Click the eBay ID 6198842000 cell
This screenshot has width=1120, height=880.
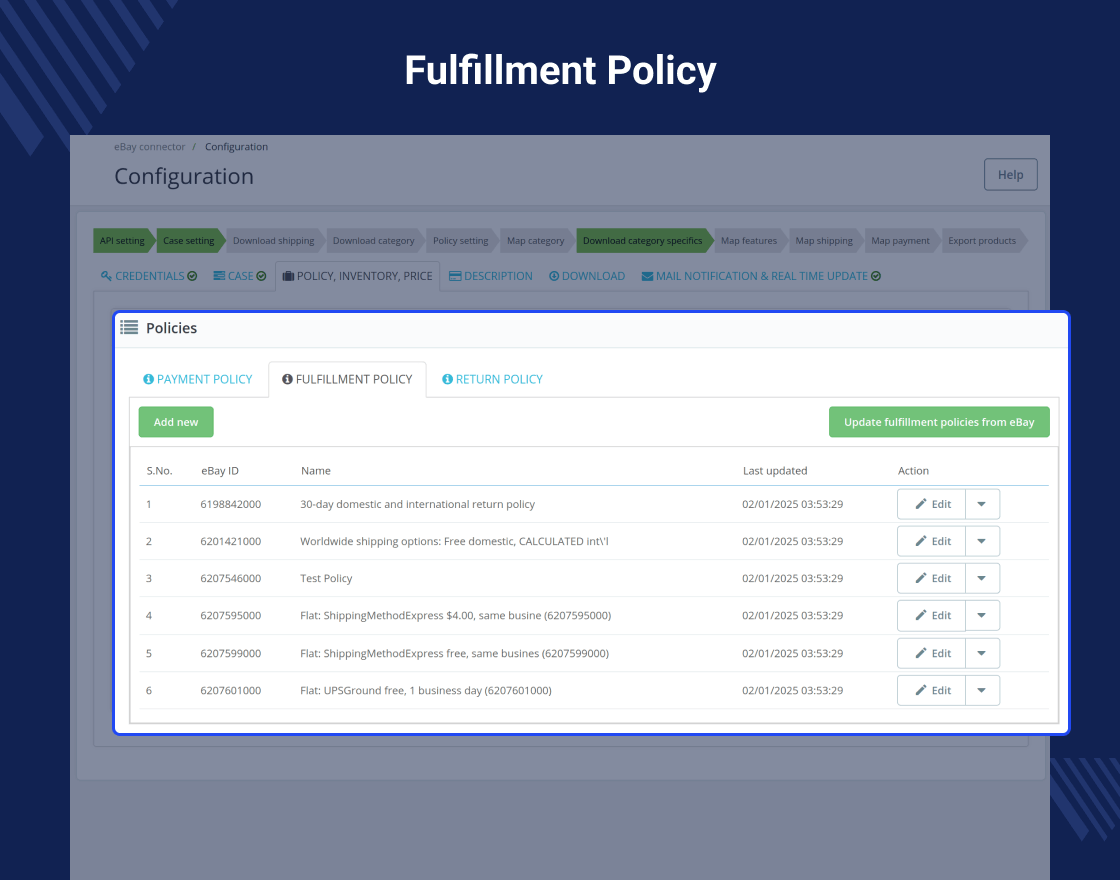231,504
